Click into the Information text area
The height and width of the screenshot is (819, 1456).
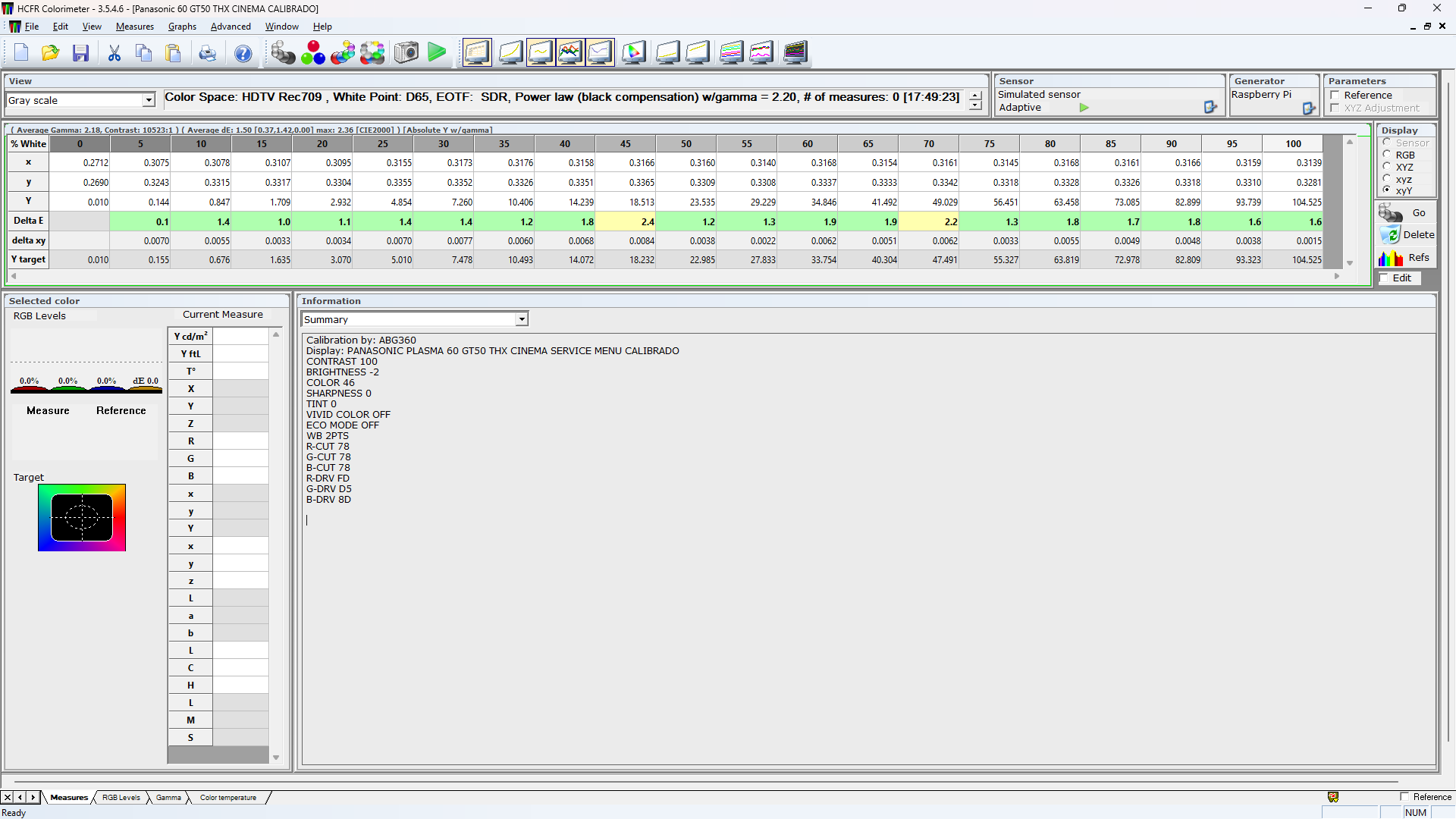coord(868,548)
